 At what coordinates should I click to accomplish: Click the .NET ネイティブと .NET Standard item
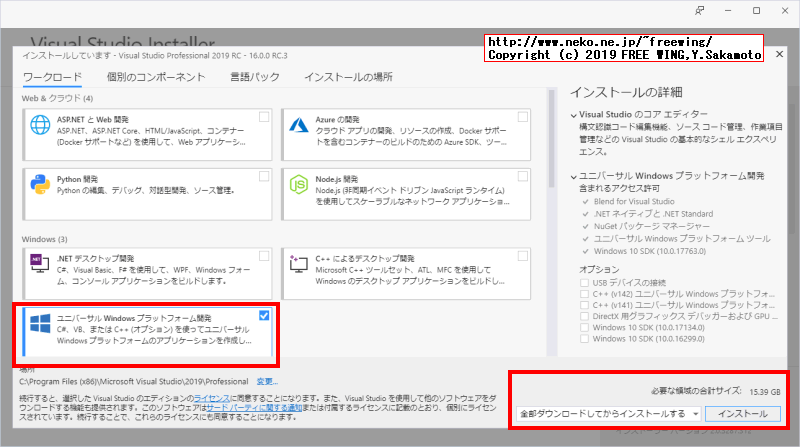653,214
